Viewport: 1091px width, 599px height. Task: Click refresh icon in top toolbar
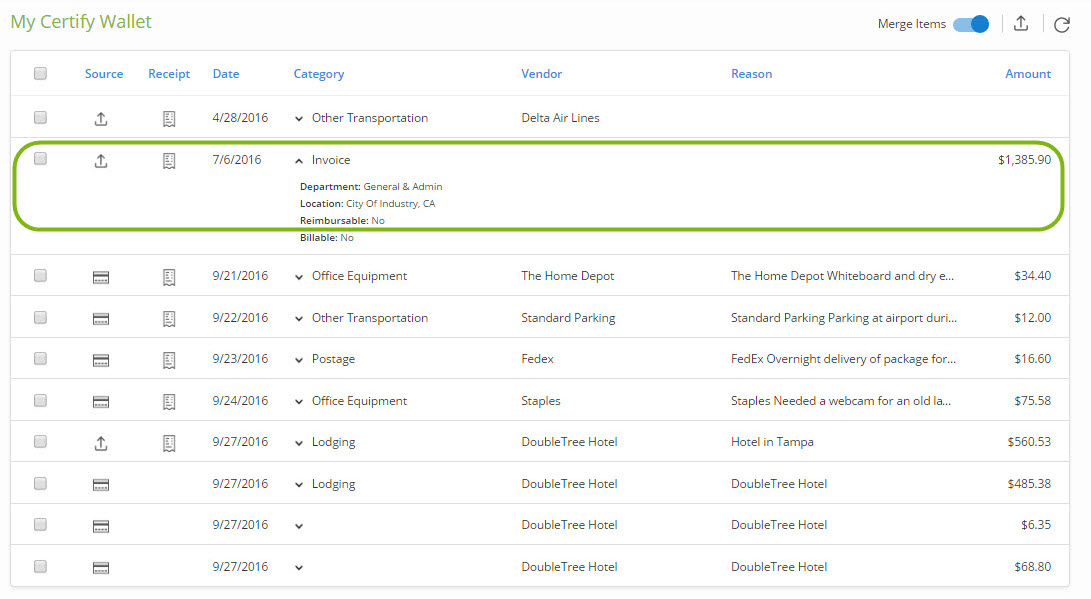click(x=1061, y=25)
